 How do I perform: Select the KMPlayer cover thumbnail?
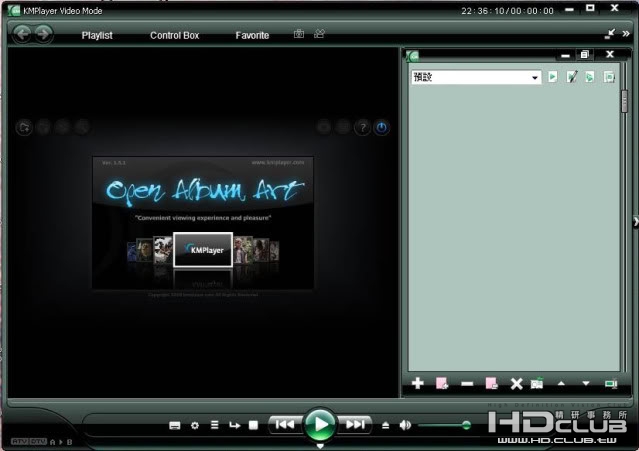point(203,250)
